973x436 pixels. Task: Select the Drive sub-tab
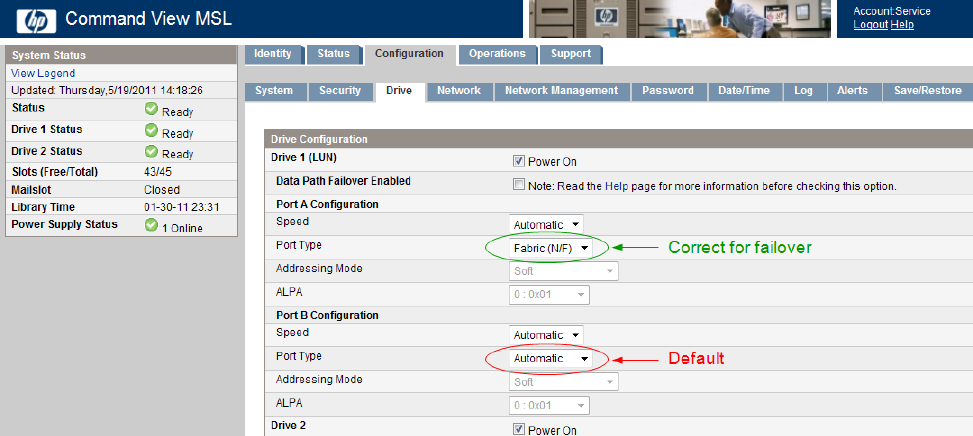click(x=399, y=91)
